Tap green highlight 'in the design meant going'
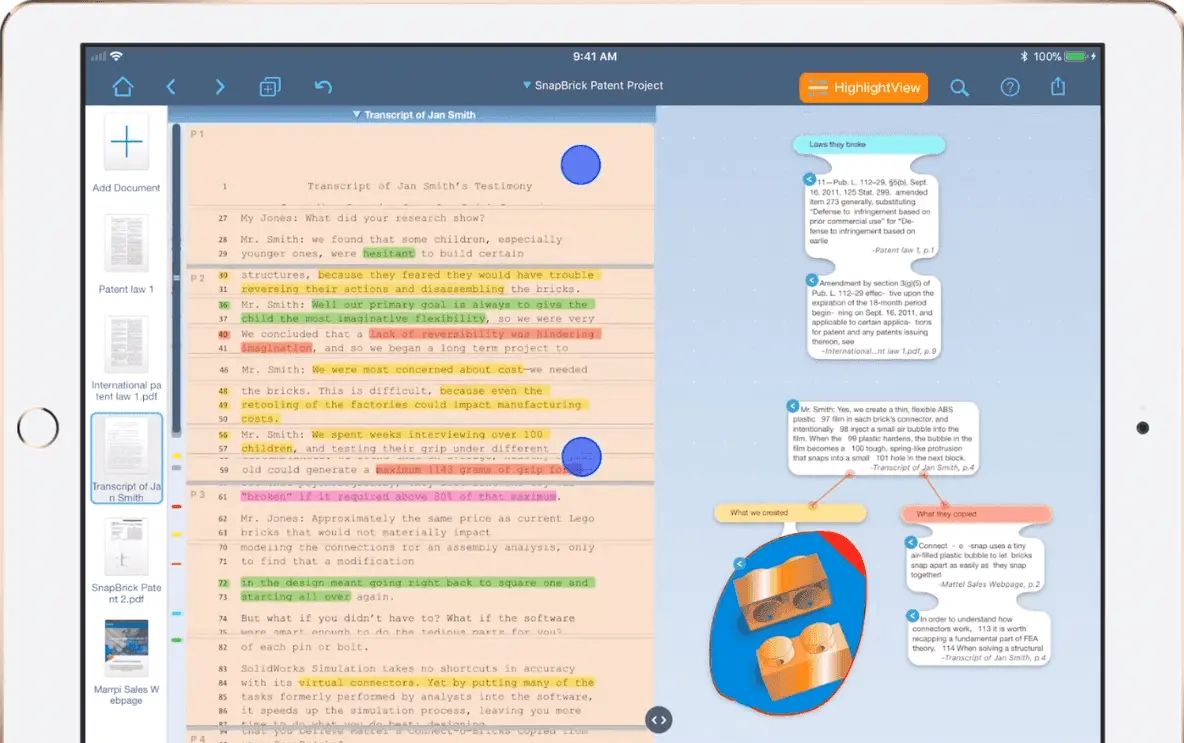This screenshot has height=743, width=1184. [x=418, y=583]
